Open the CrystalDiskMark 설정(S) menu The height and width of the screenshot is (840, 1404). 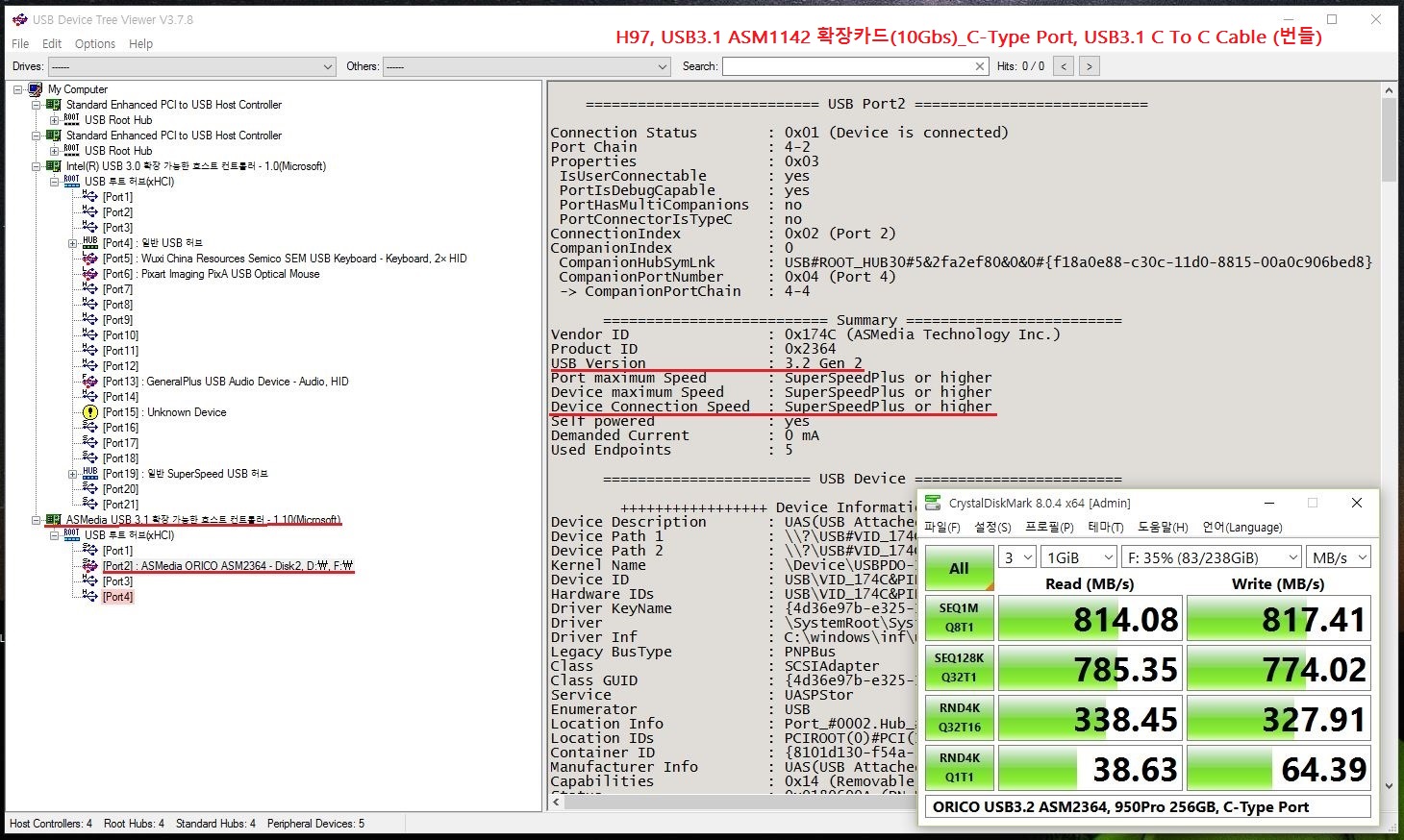click(x=992, y=528)
